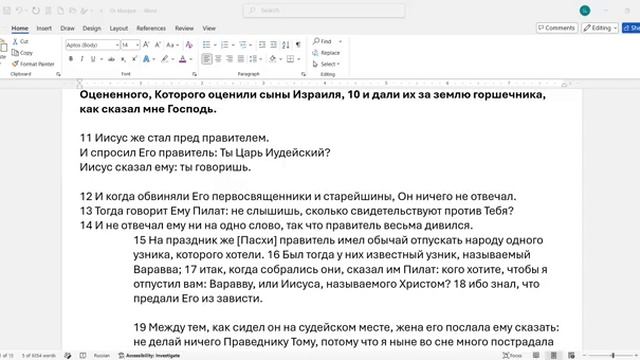This screenshot has width=640, height=360.
Task: Open font size dropdown
Action: click(x=138, y=45)
